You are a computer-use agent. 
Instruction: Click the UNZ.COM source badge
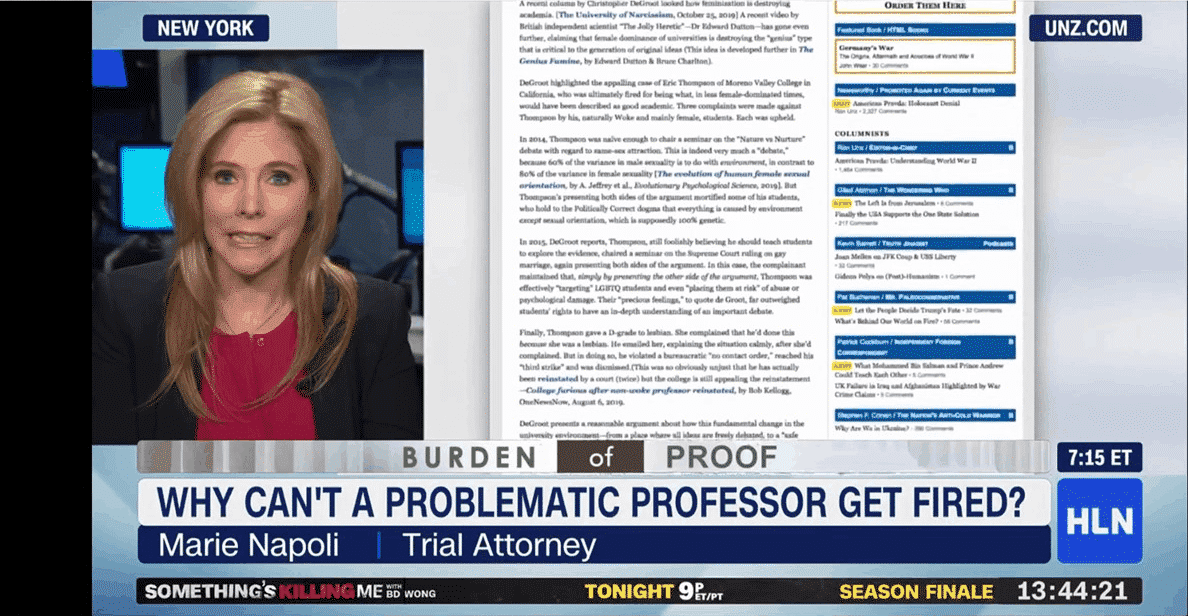(1085, 28)
